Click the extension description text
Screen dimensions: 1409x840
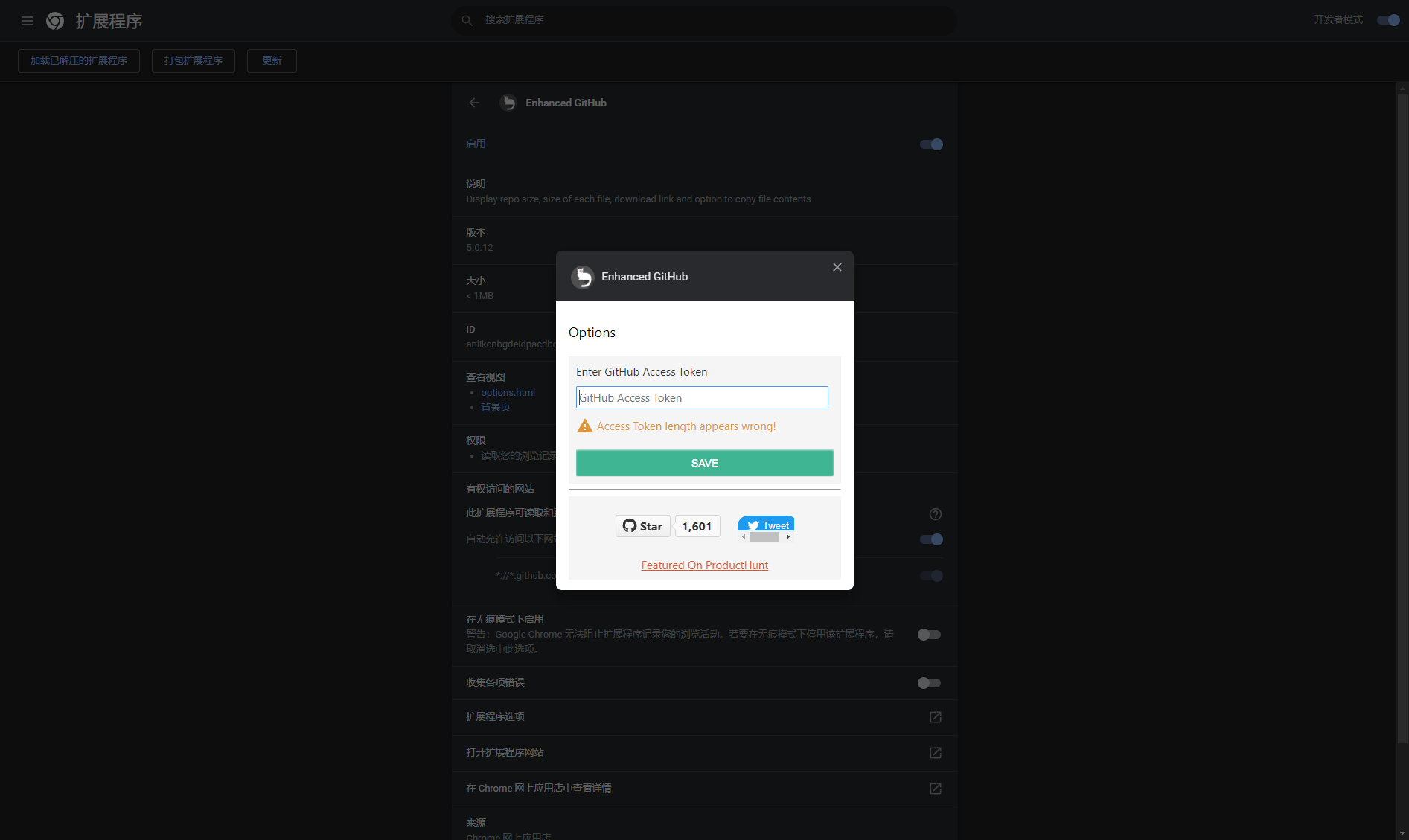coord(639,199)
